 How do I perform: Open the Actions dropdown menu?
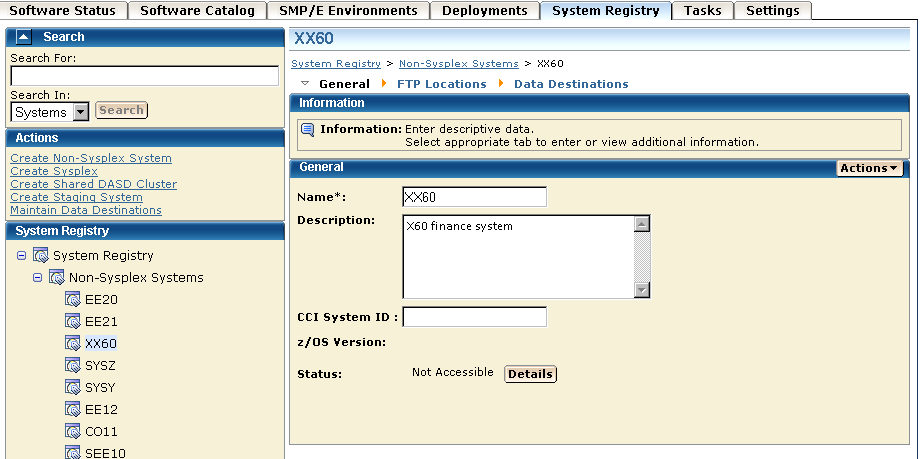coord(868,168)
